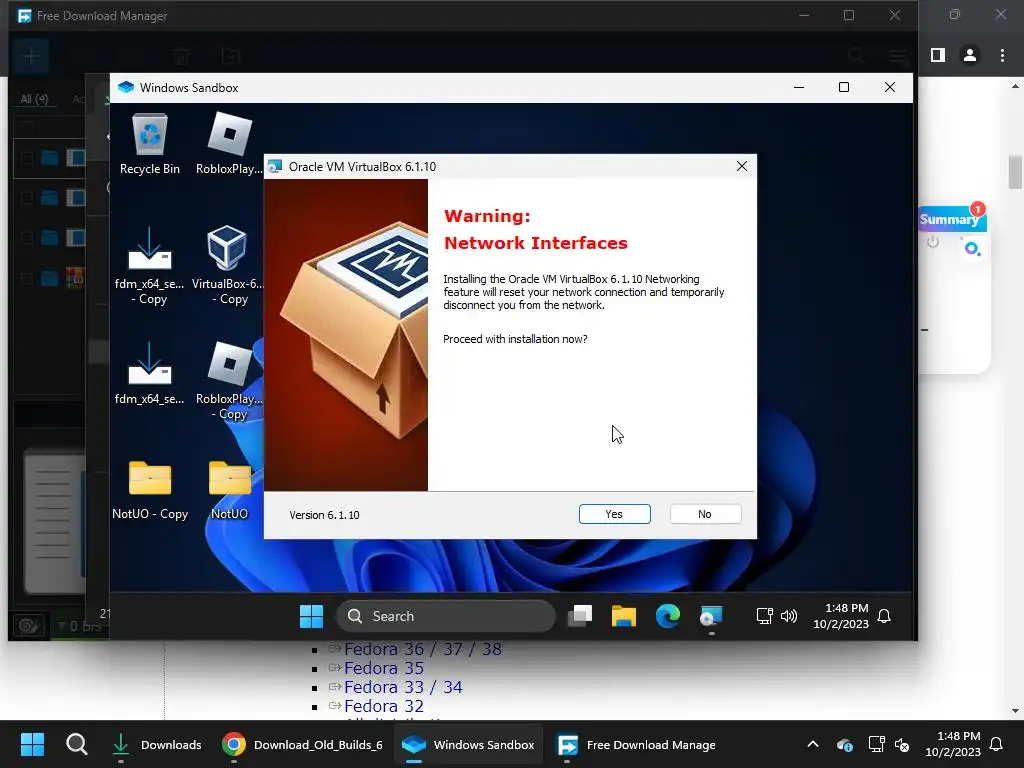
Task: Open sandbox notification bell
Action: coord(884,616)
